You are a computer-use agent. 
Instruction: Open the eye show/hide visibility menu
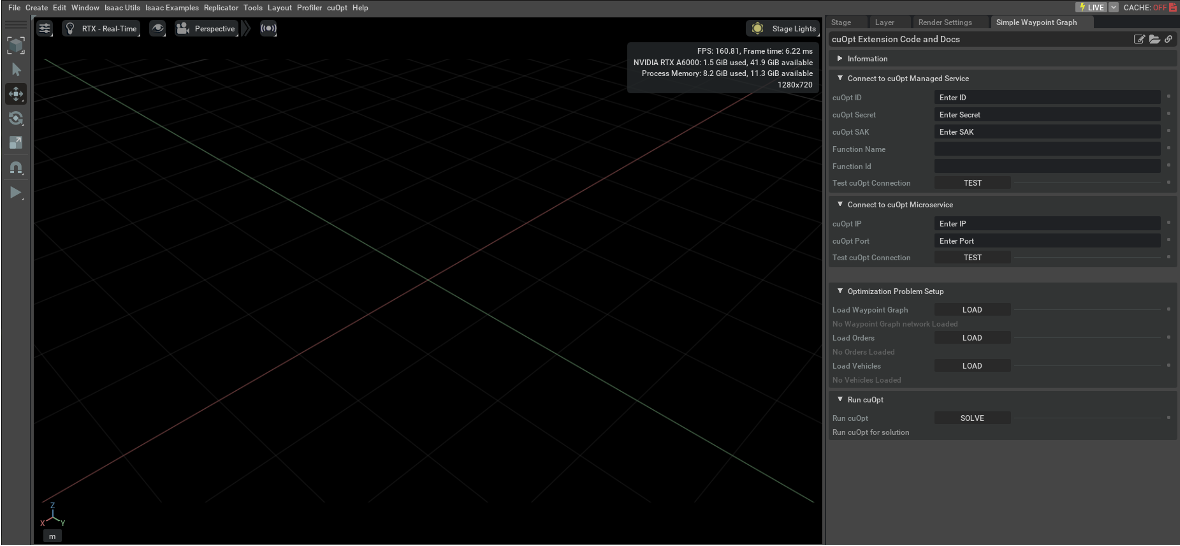[x=157, y=29]
